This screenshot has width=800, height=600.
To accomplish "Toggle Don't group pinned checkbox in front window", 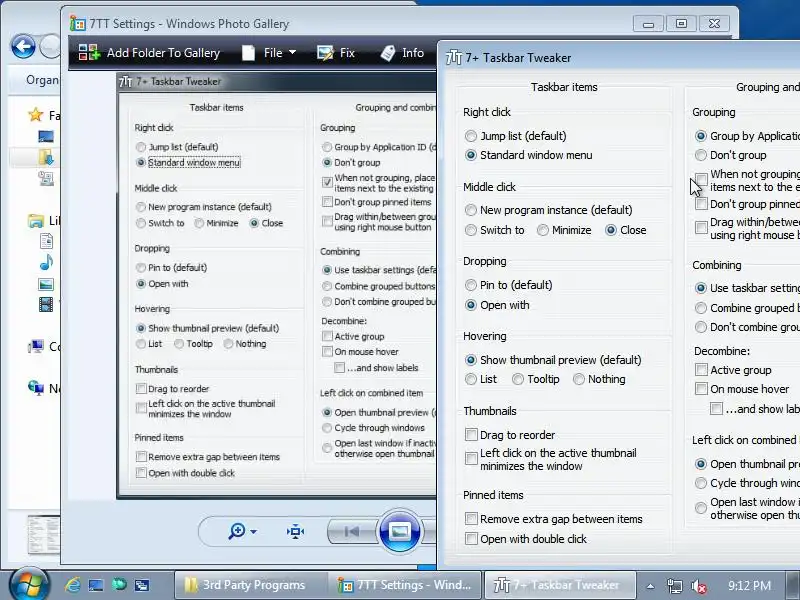I will [702, 204].
